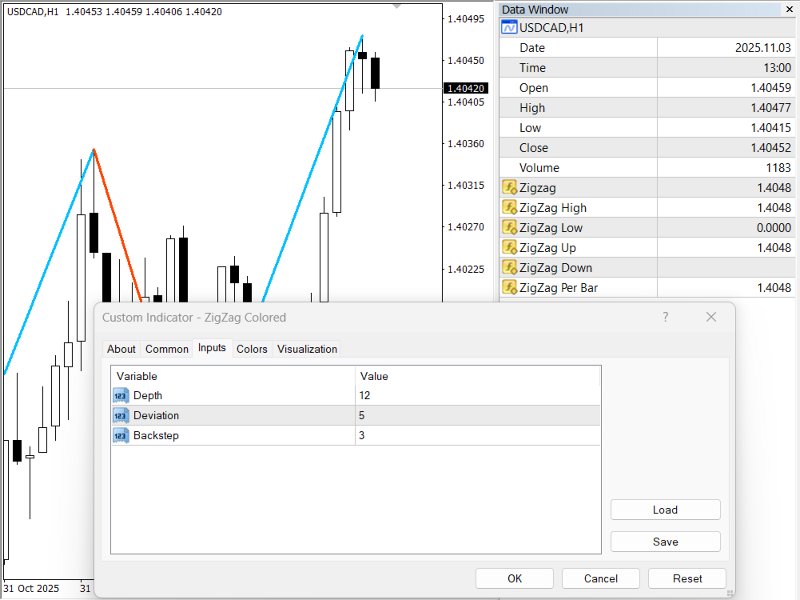Open the dialog help question mark
The image size is (800, 600).
pos(666,316)
